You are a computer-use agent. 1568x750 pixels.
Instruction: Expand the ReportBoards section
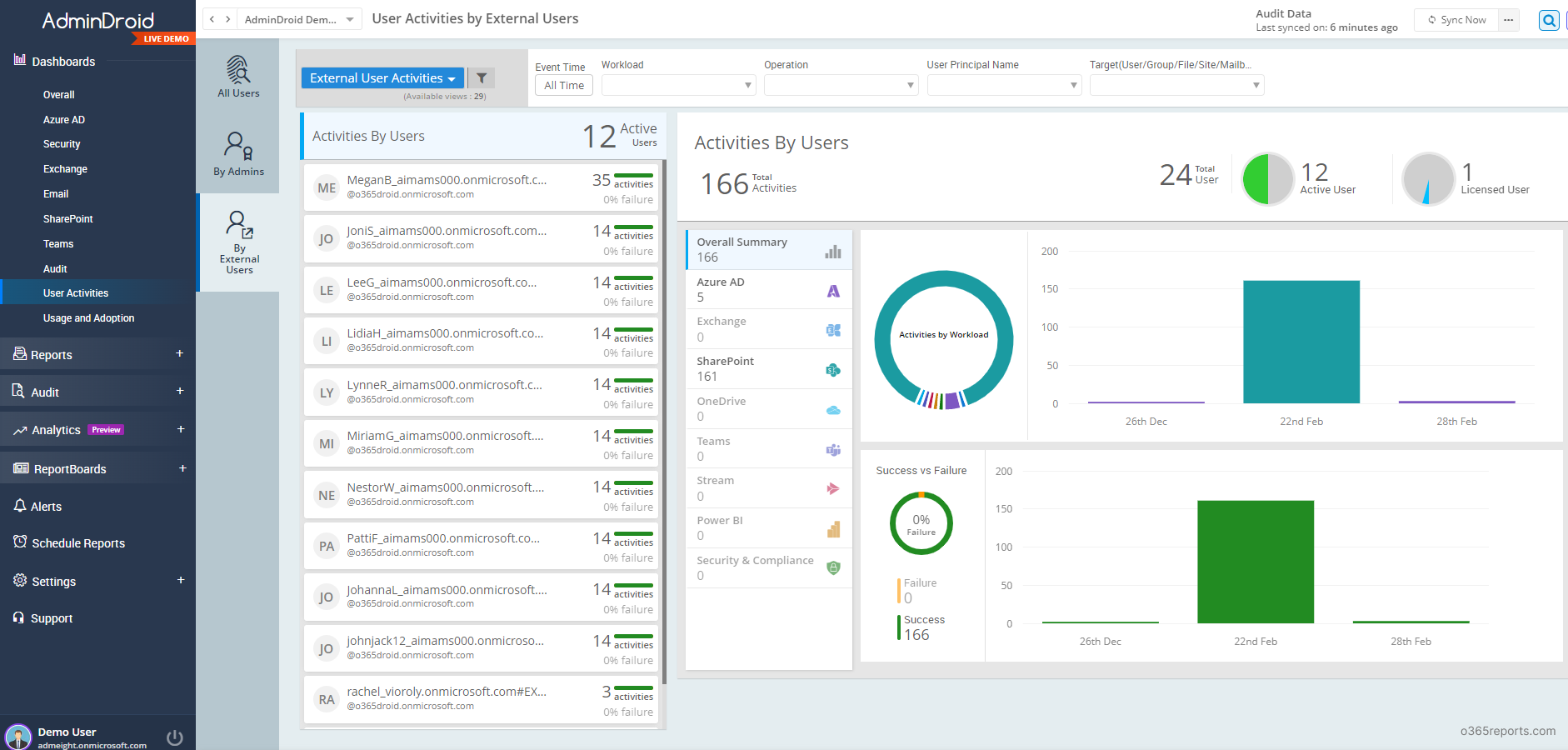[182, 468]
